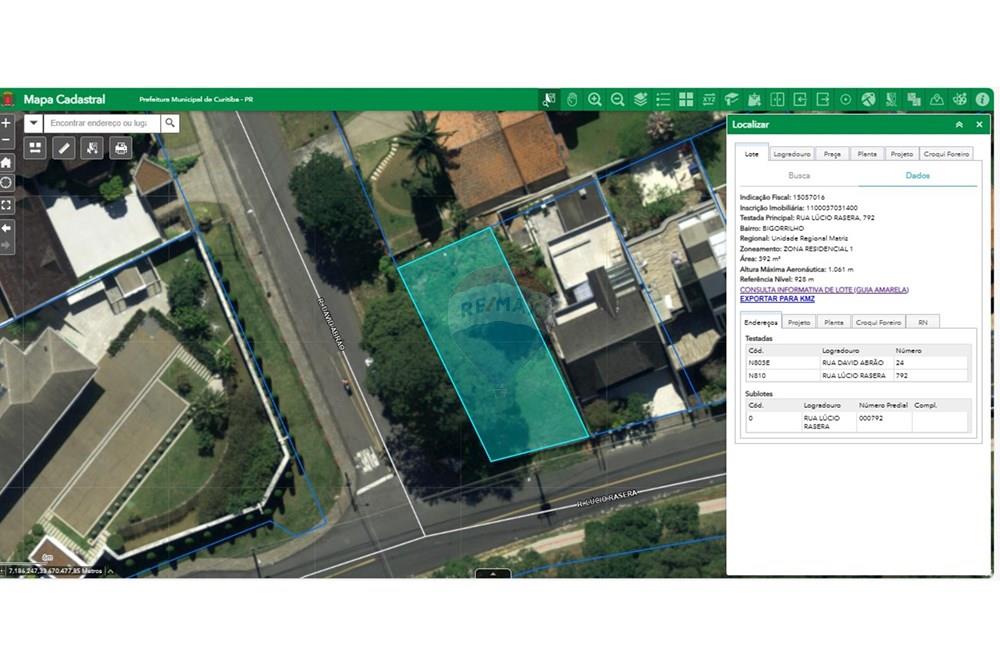Click the print map icon
1000x667 pixels.
(x=120, y=148)
